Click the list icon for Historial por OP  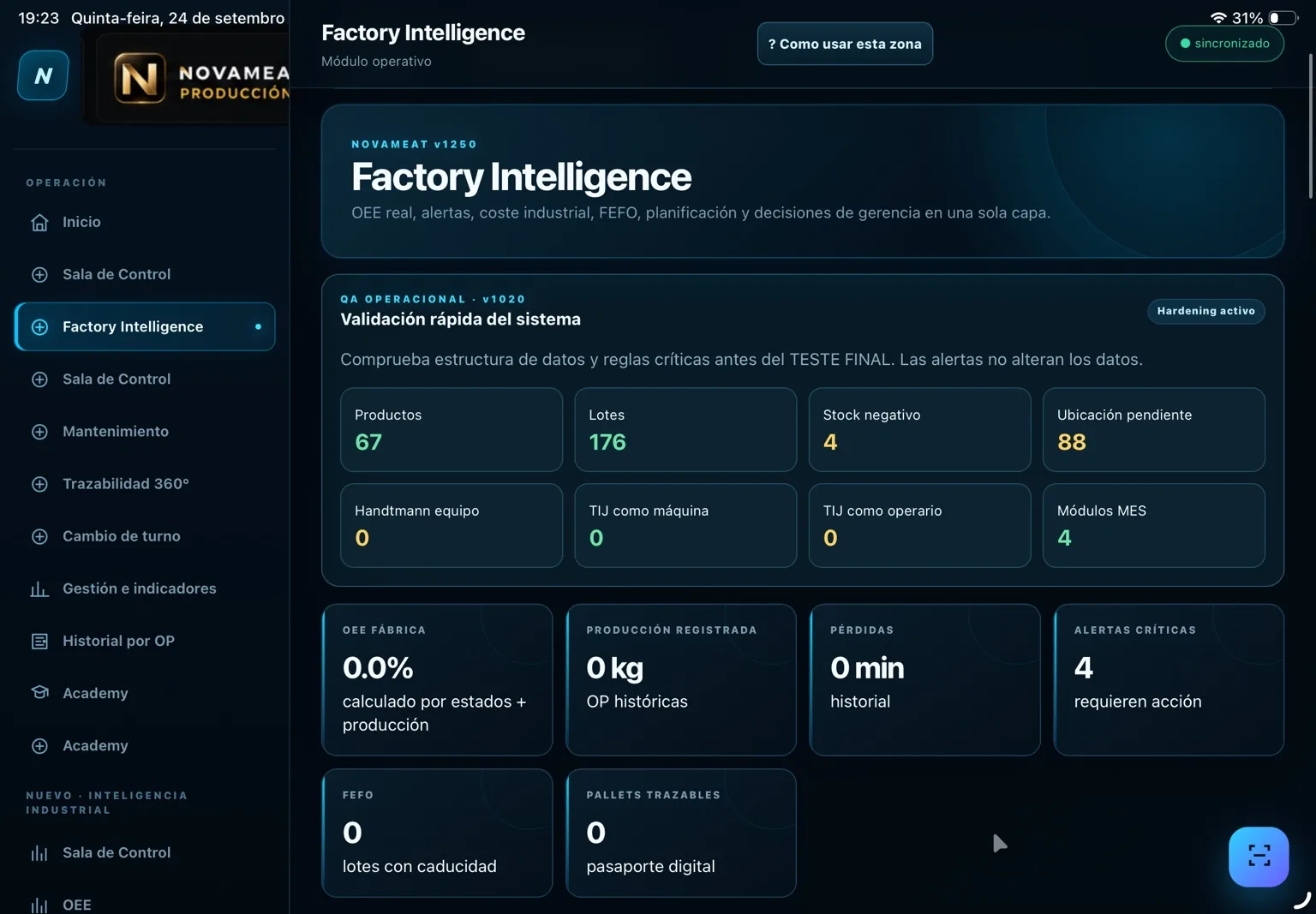(39, 642)
